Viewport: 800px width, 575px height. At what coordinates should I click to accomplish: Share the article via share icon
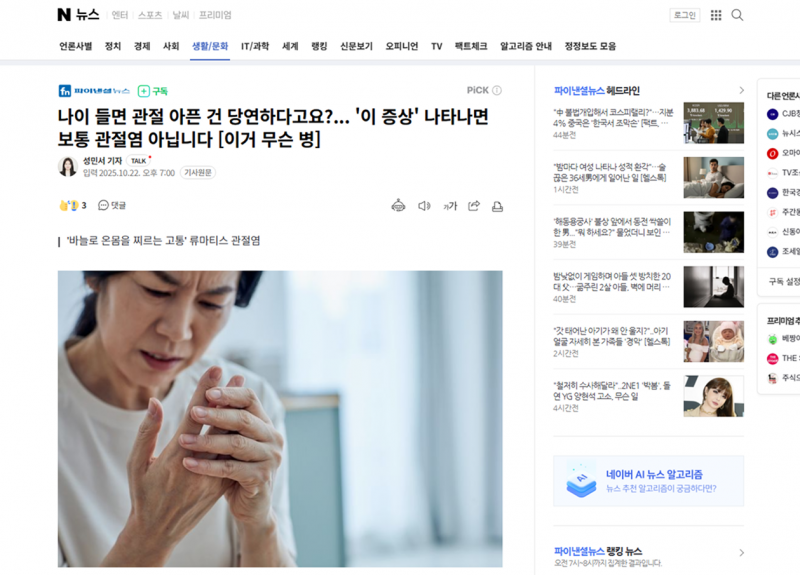(474, 206)
